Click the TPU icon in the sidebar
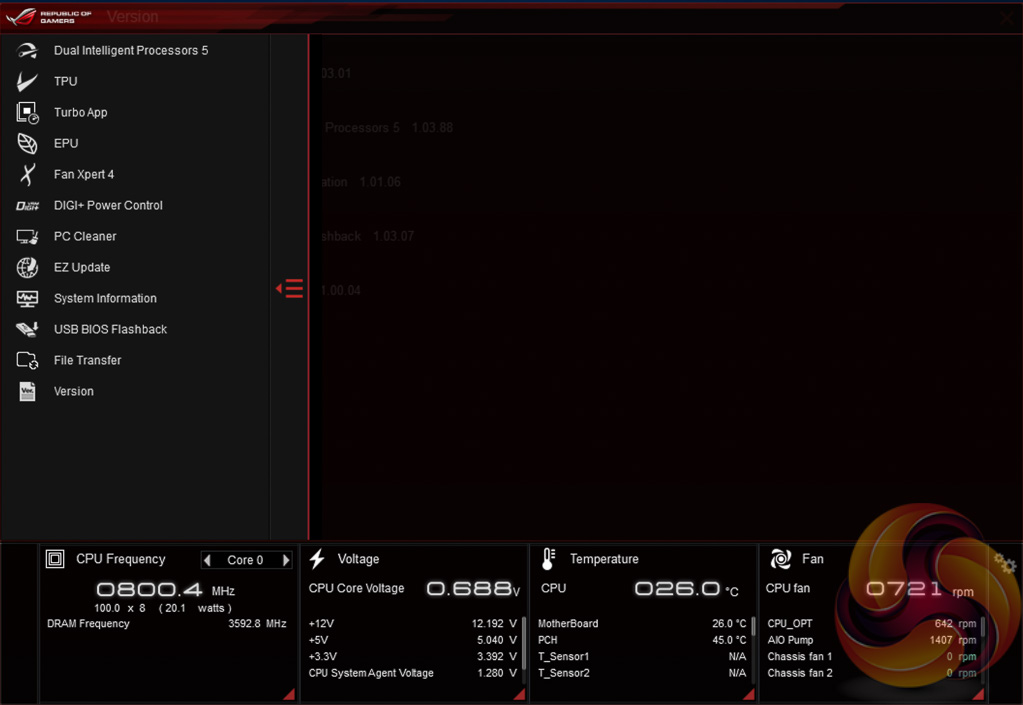The height and width of the screenshot is (705, 1023). click(x=27, y=82)
